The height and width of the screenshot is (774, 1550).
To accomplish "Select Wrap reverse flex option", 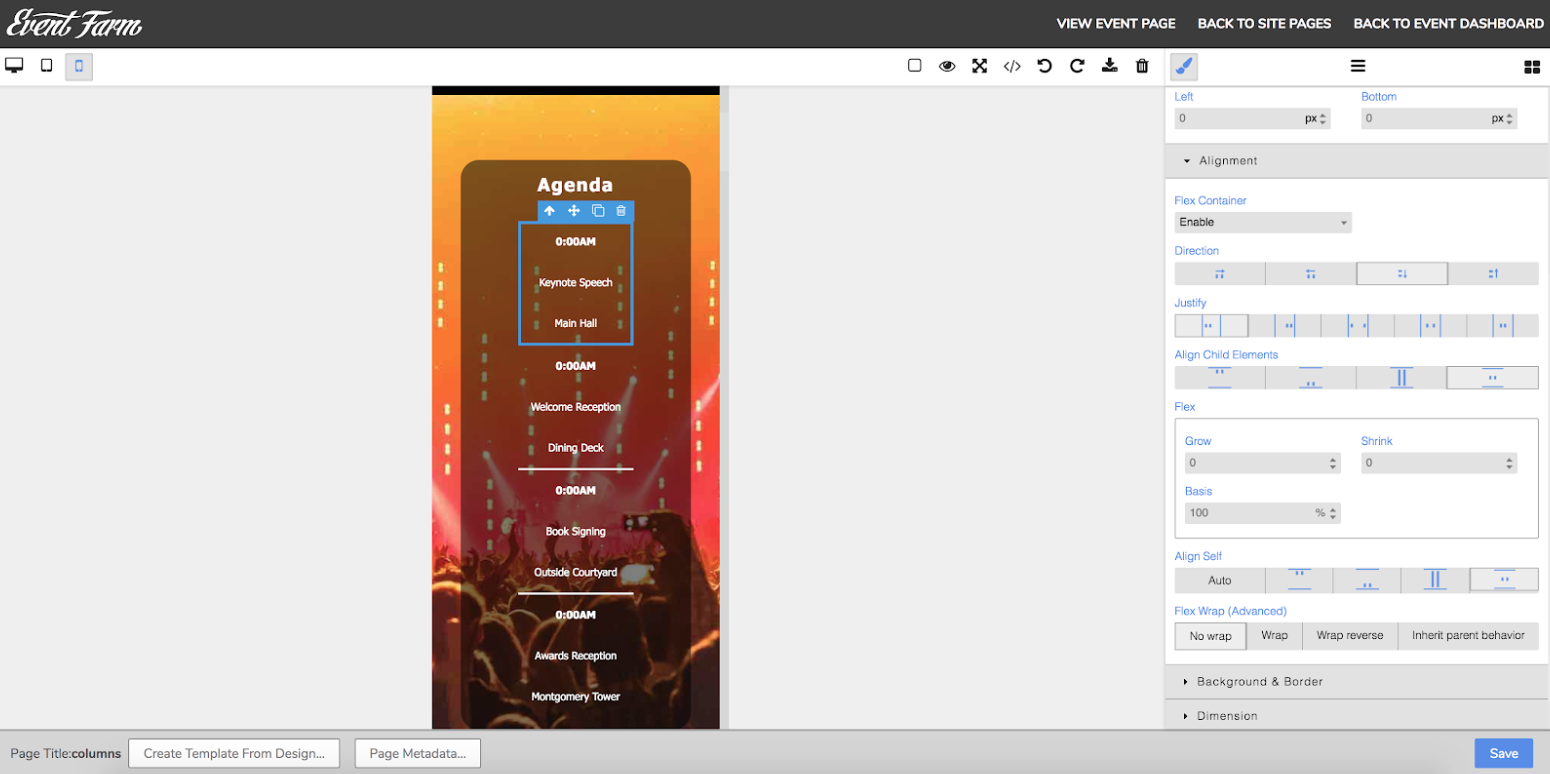I will [x=1350, y=636].
